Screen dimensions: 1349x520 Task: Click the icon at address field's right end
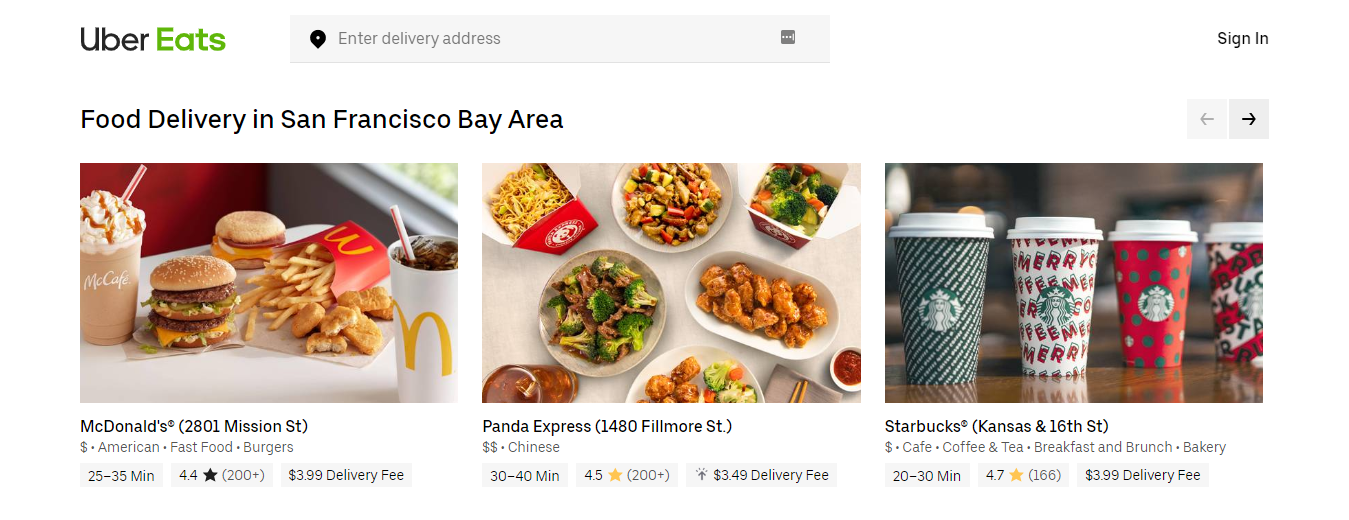click(788, 38)
